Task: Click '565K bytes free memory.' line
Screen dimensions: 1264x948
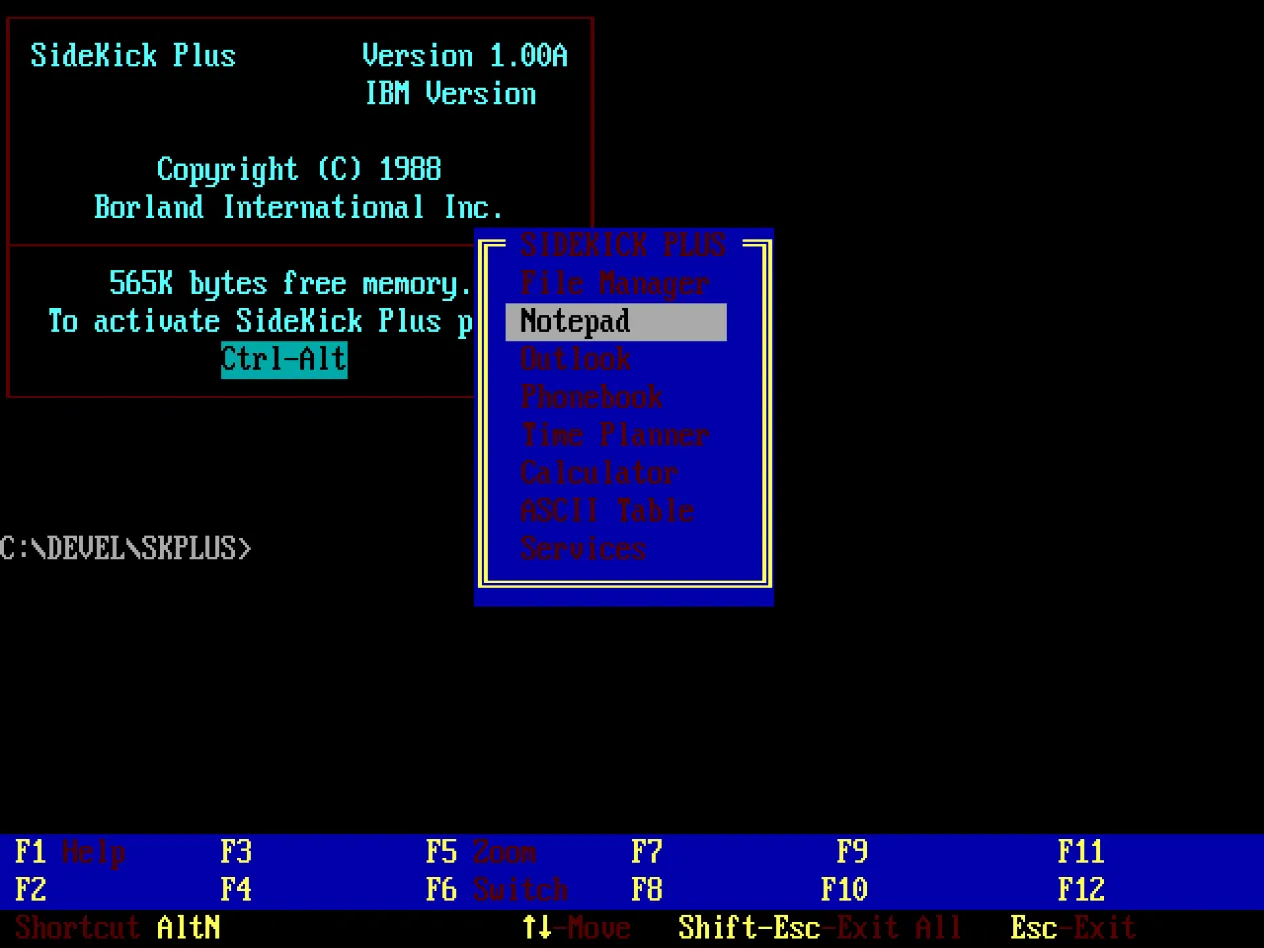Action: [291, 284]
